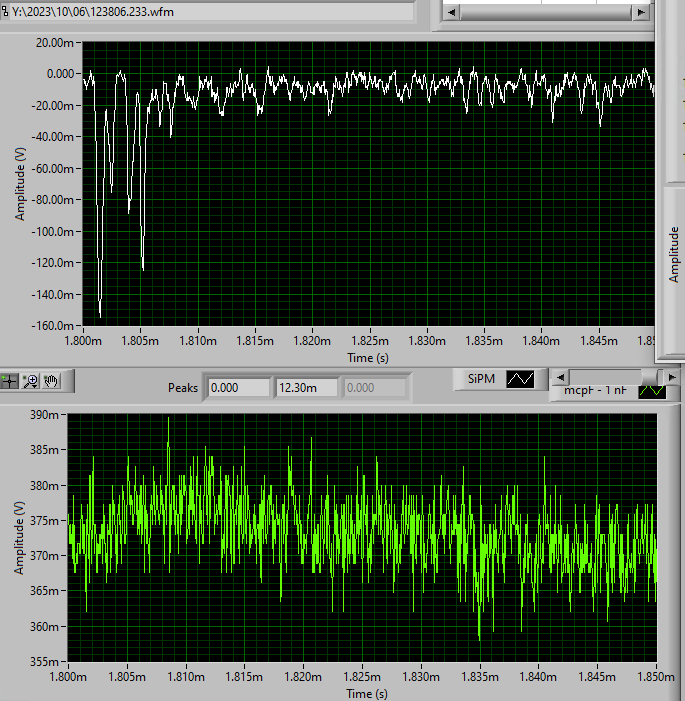Click the Peaks label

(x=182, y=388)
